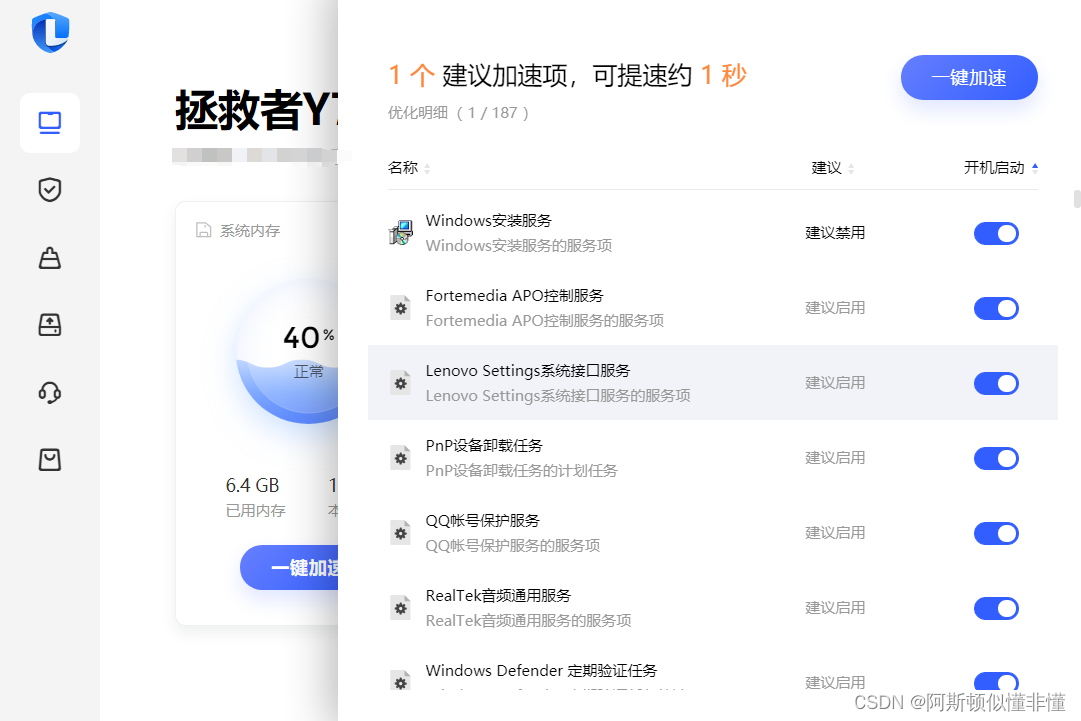Click the Fortemedia APO控制服务 gear icon
This screenshot has width=1081, height=721.
(x=400, y=307)
